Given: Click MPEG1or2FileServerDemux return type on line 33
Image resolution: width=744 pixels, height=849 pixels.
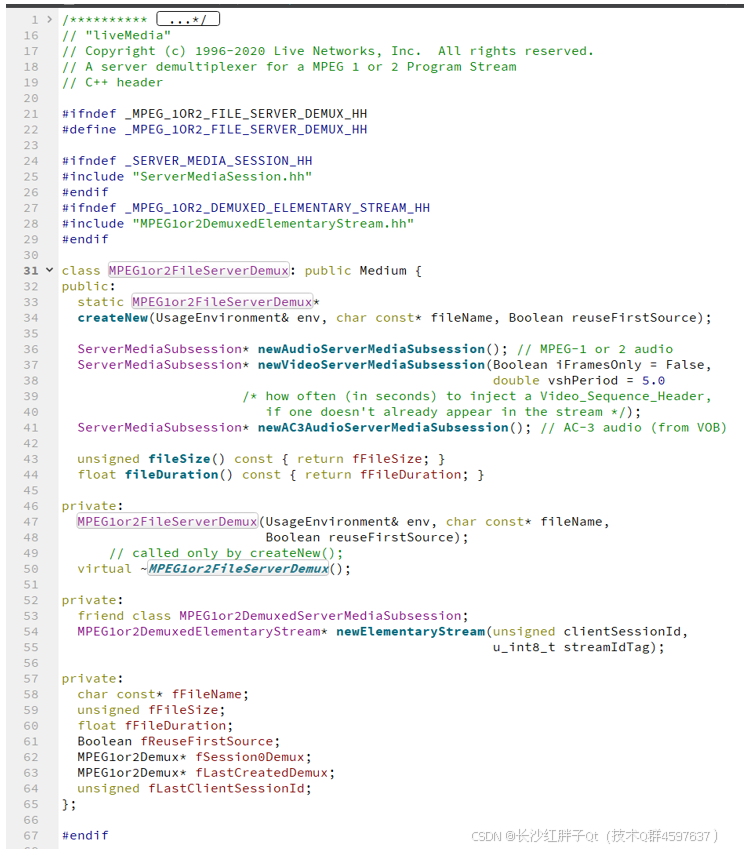Looking at the screenshot, I should (223, 302).
